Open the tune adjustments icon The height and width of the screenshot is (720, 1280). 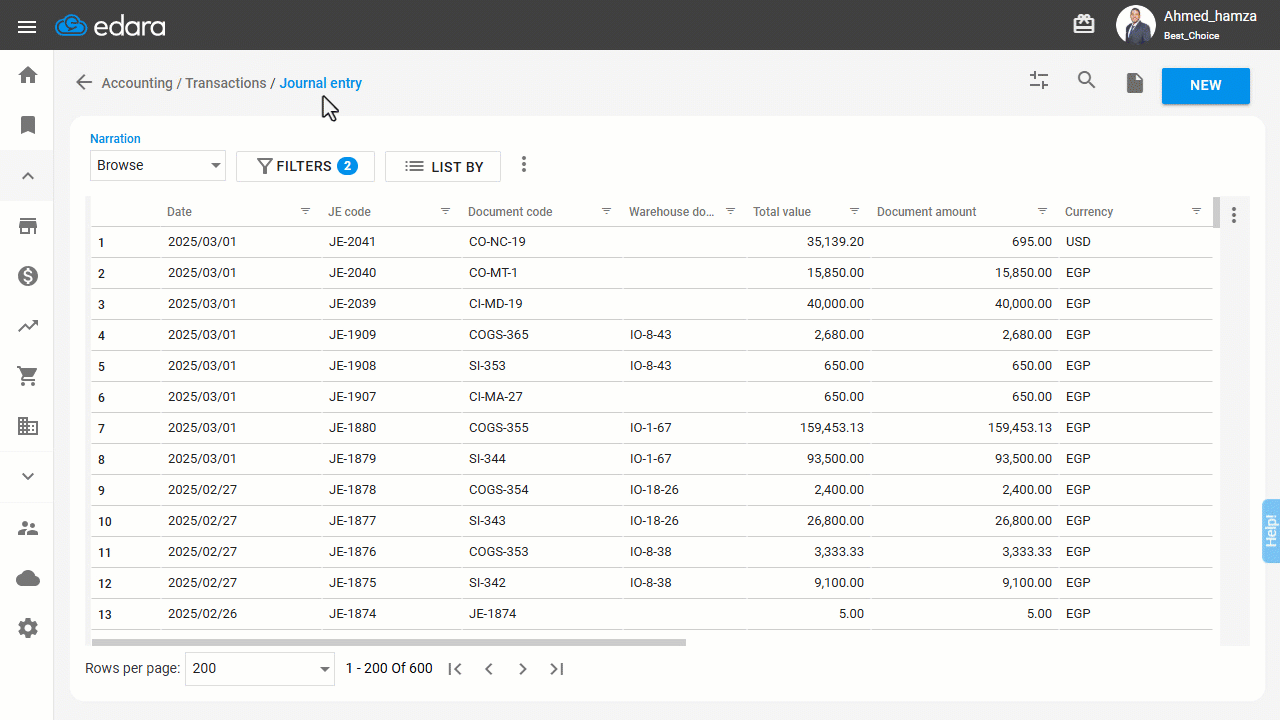(x=1039, y=81)
